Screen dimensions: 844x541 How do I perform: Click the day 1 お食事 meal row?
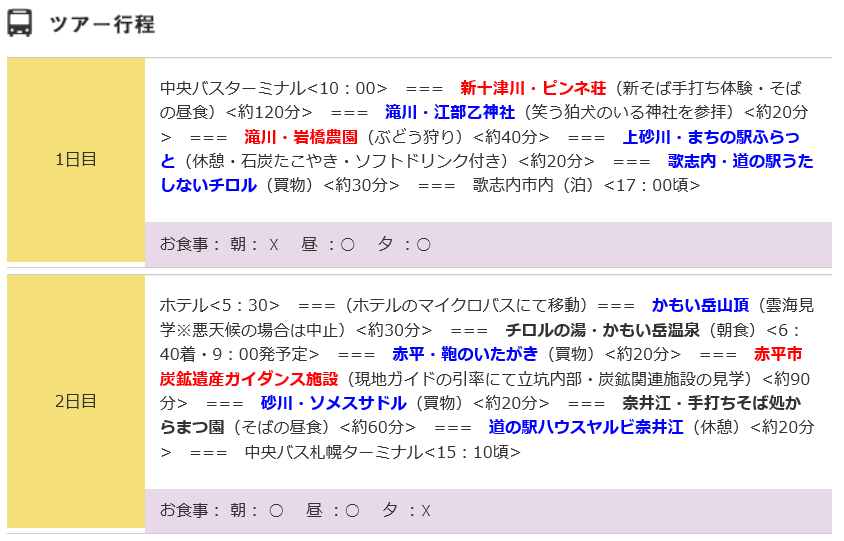click(488, 244)
